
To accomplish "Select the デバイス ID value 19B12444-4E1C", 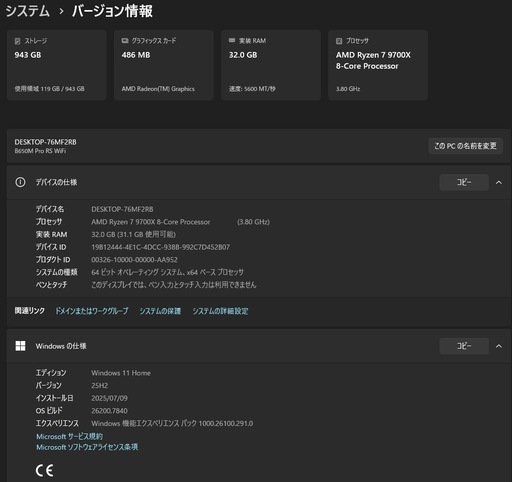I will tap(160, 247).
